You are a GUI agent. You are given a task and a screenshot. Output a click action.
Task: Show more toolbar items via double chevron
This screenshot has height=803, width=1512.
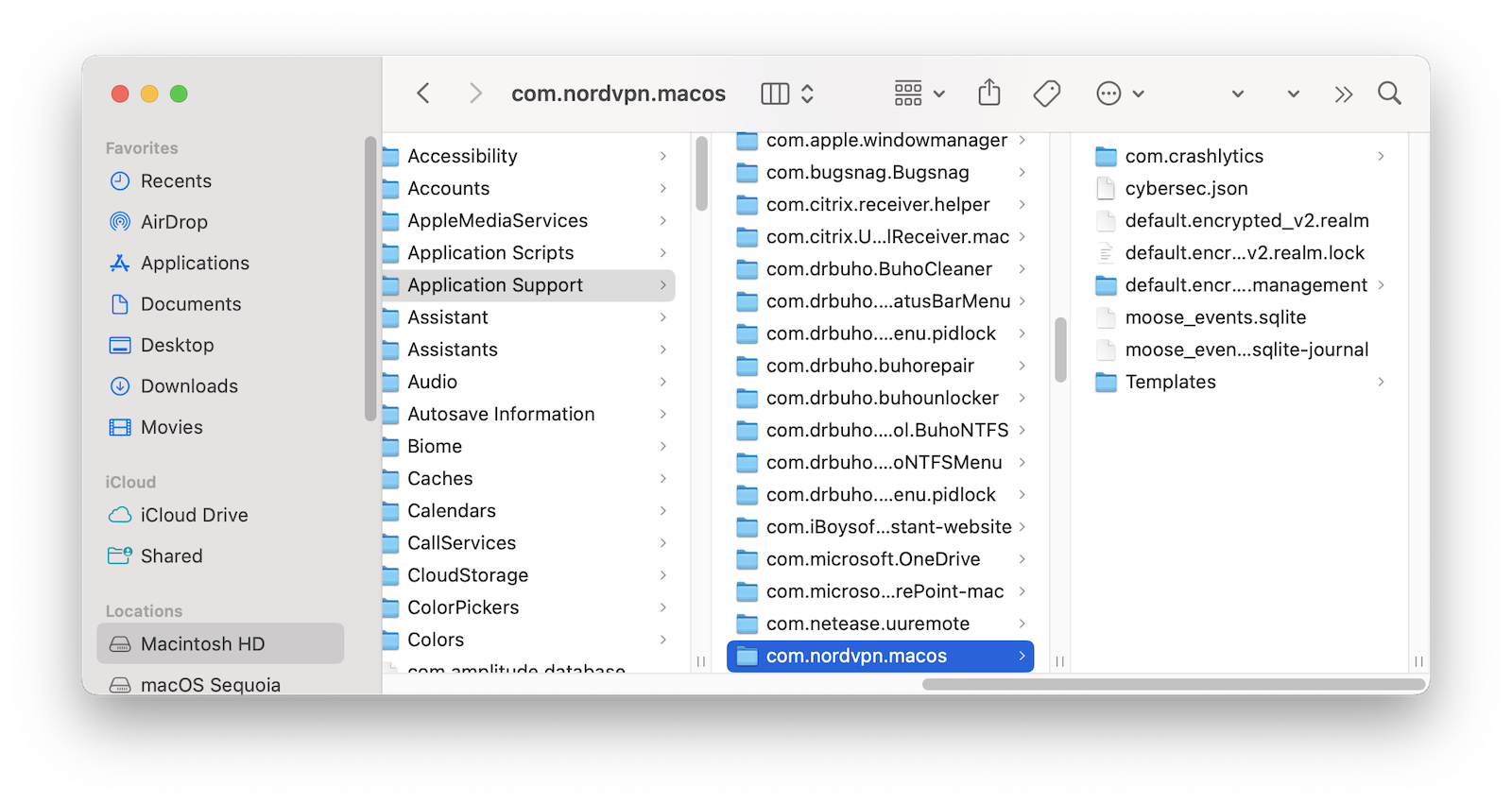tap(1344, 94)
